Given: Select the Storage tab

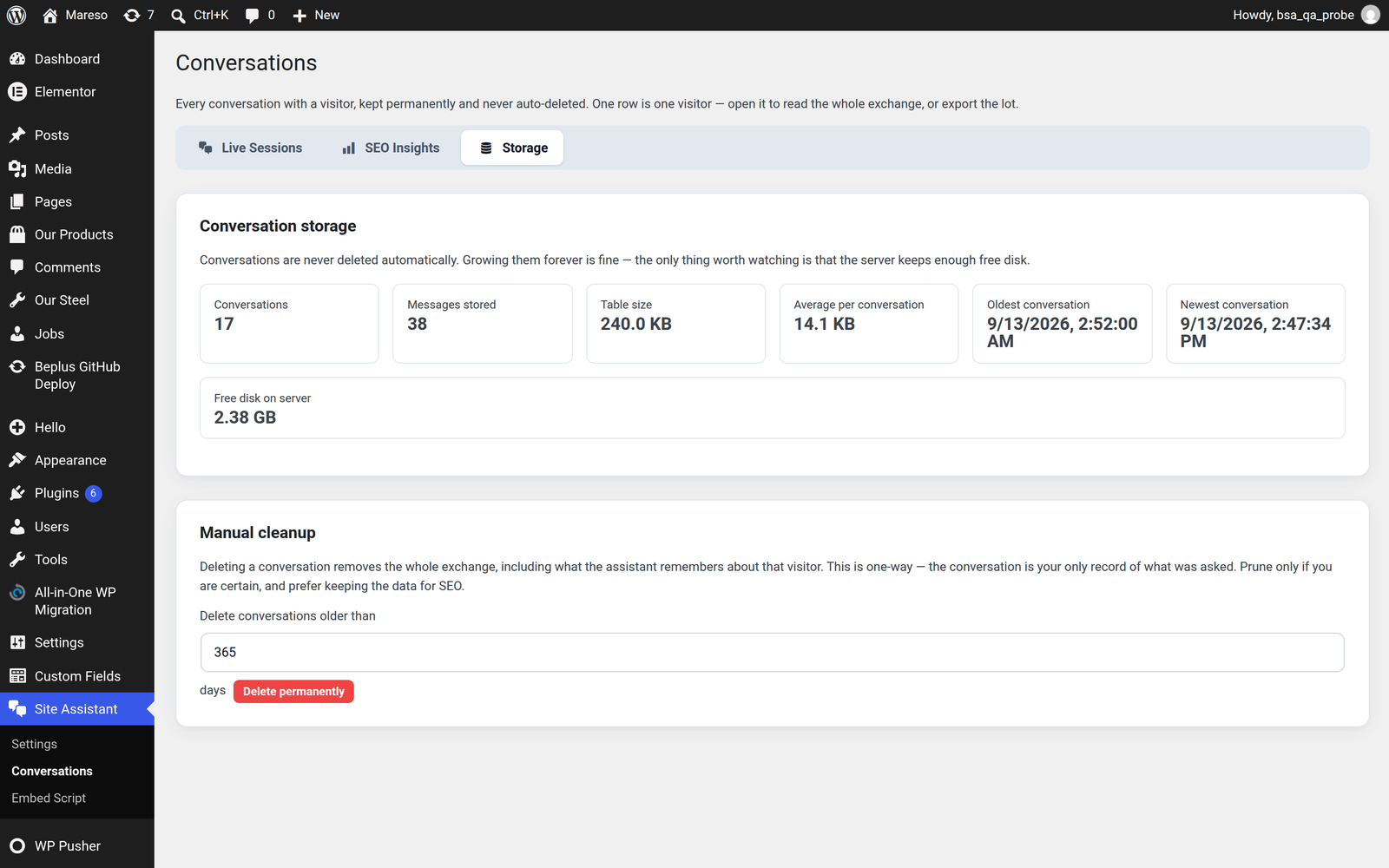Looking at the screenshot, I should click(512, 148).
